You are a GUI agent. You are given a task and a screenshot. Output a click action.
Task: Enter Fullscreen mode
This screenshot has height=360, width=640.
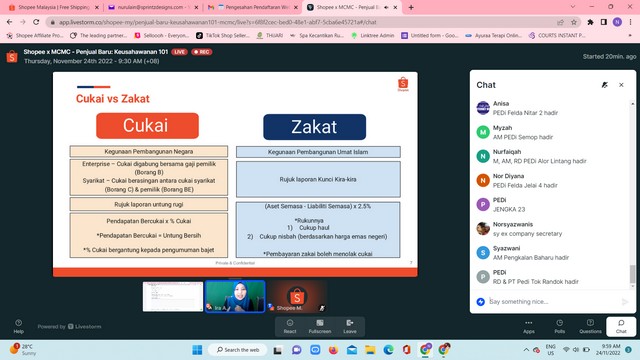(320, 327)
